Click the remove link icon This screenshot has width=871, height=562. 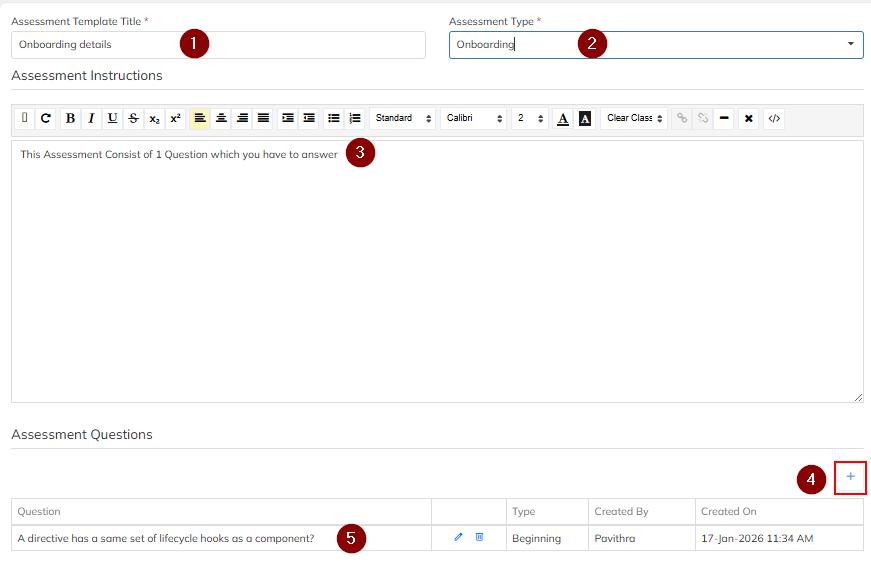pyautogui.click(x=703, y=118)
